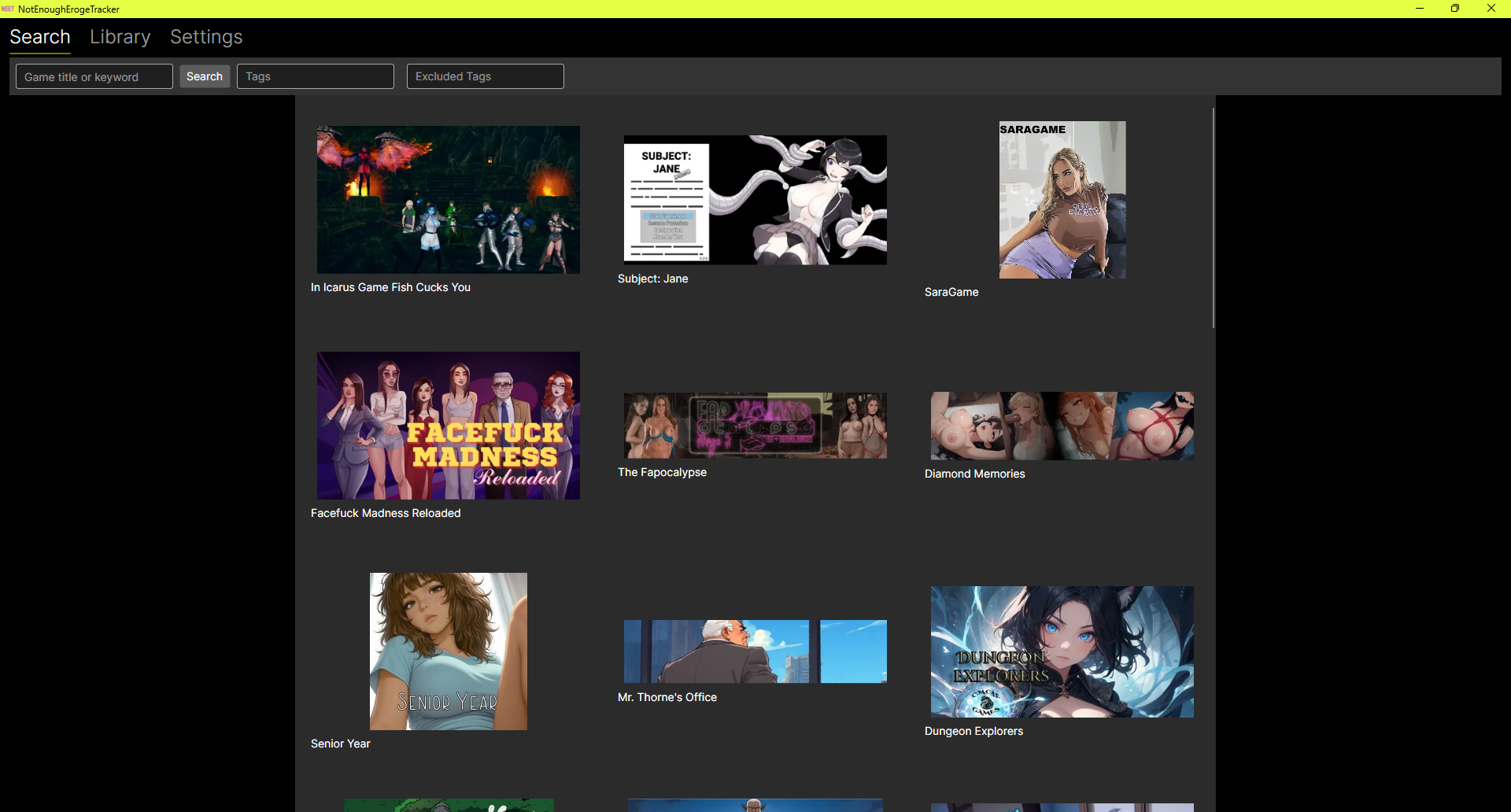Click the vertical scrollbar of results list
The width and height of the screenshot is (1511, 812).
point(1213,219)
